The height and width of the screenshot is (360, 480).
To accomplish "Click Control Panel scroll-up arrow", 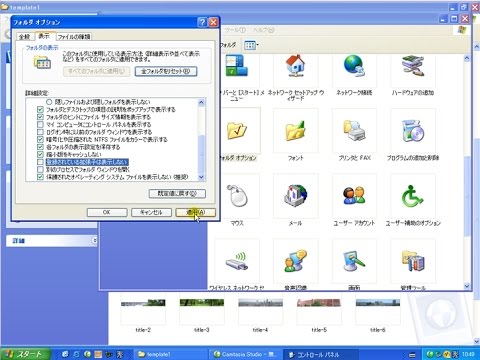I will pos(467,58).
